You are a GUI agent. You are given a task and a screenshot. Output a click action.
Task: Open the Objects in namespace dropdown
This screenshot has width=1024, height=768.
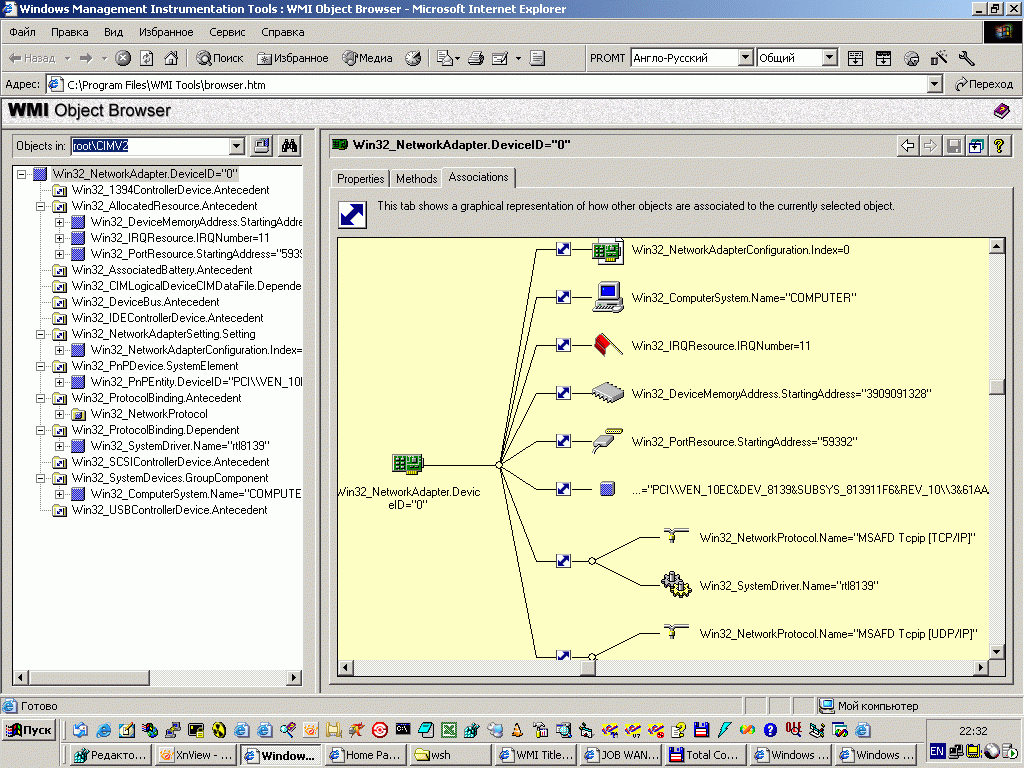[x=237, y=146]
